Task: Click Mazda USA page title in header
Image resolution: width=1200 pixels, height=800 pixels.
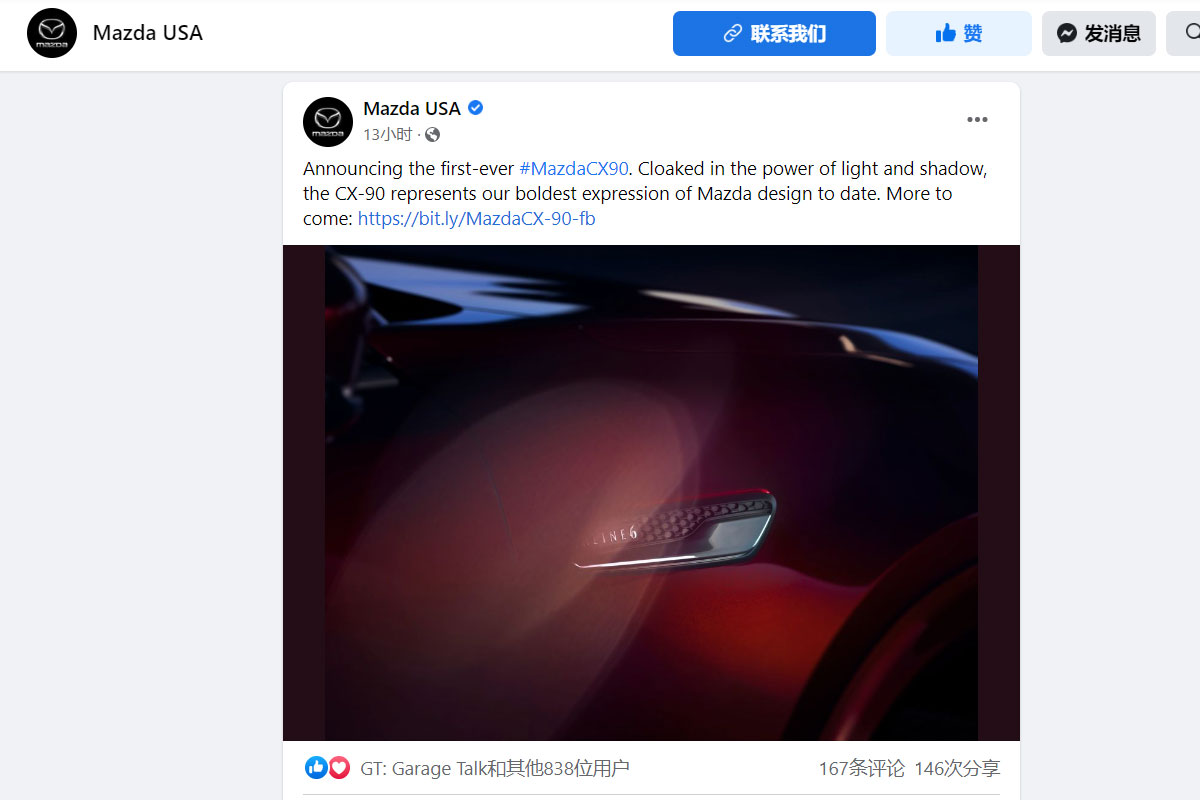Action: click(x=148, y=33)
